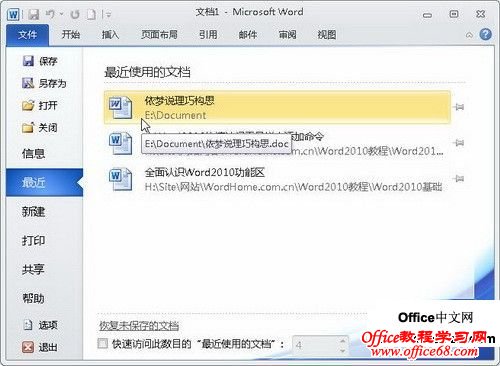Switch to the 视图 ribbon tab
The width and height of the screenshot is (500, 366).
327,34
